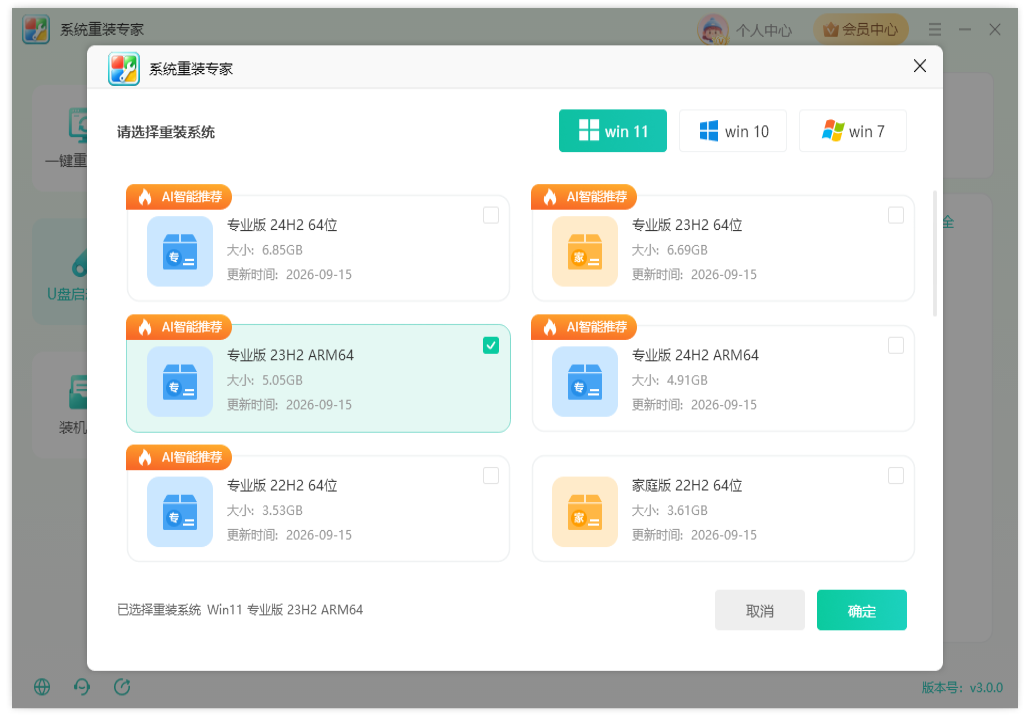Click the 家庭版 22H2 64位 package icon
Viewport: 1030px width, 717px height.
[585, 511]
